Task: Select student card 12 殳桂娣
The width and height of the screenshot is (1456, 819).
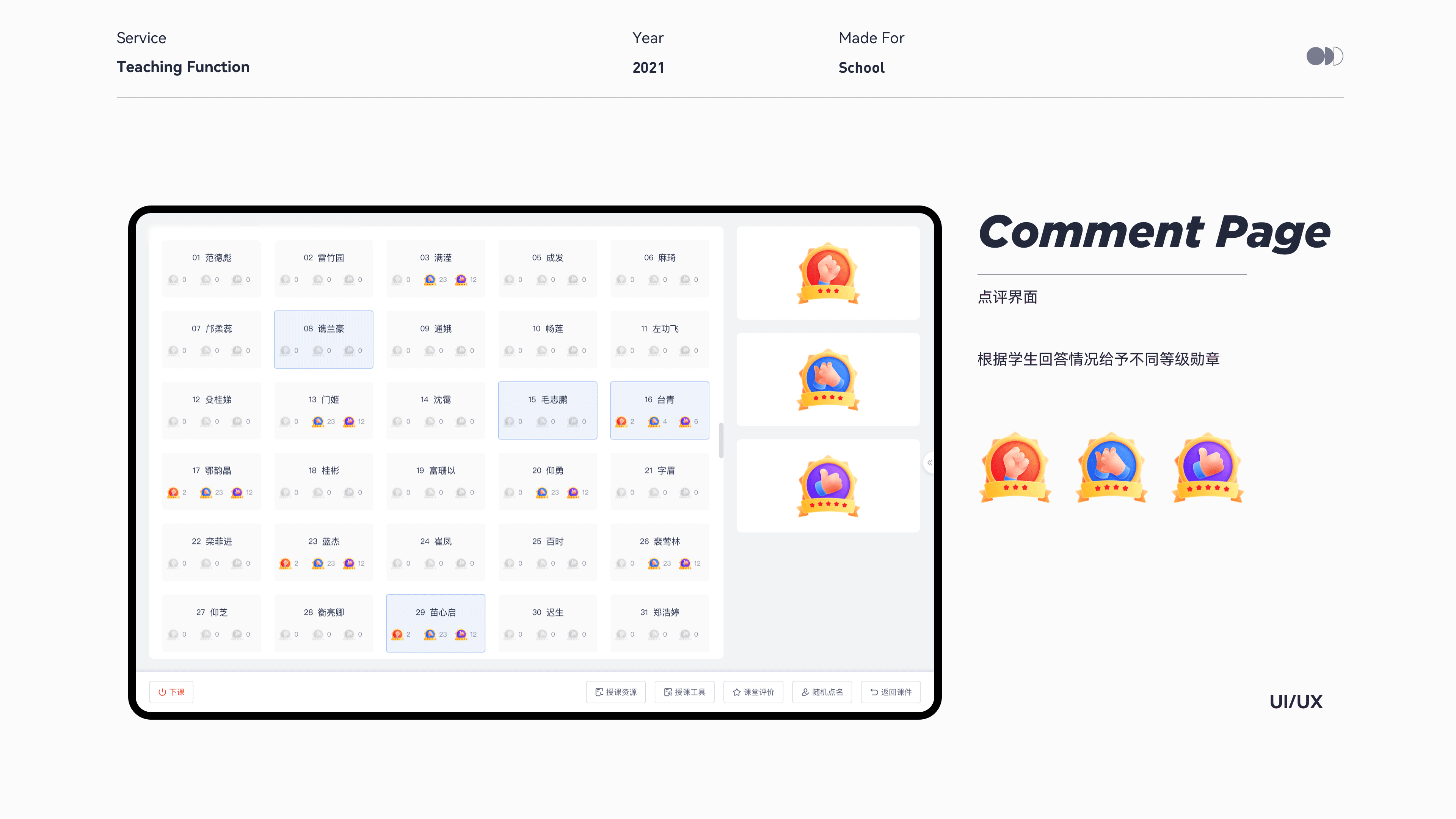Action: (x=212, y=410)
